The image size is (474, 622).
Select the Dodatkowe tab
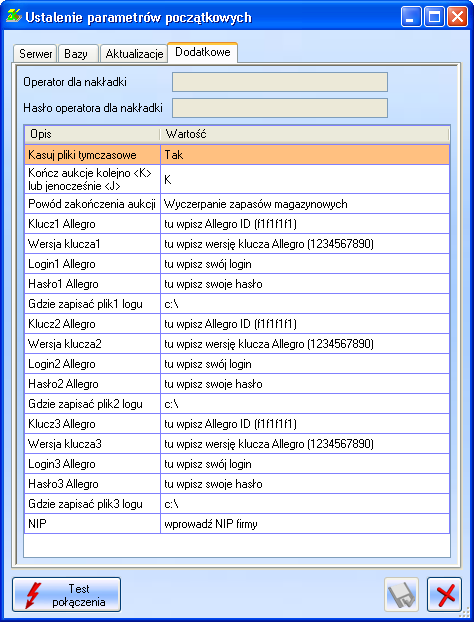(203, 52)
